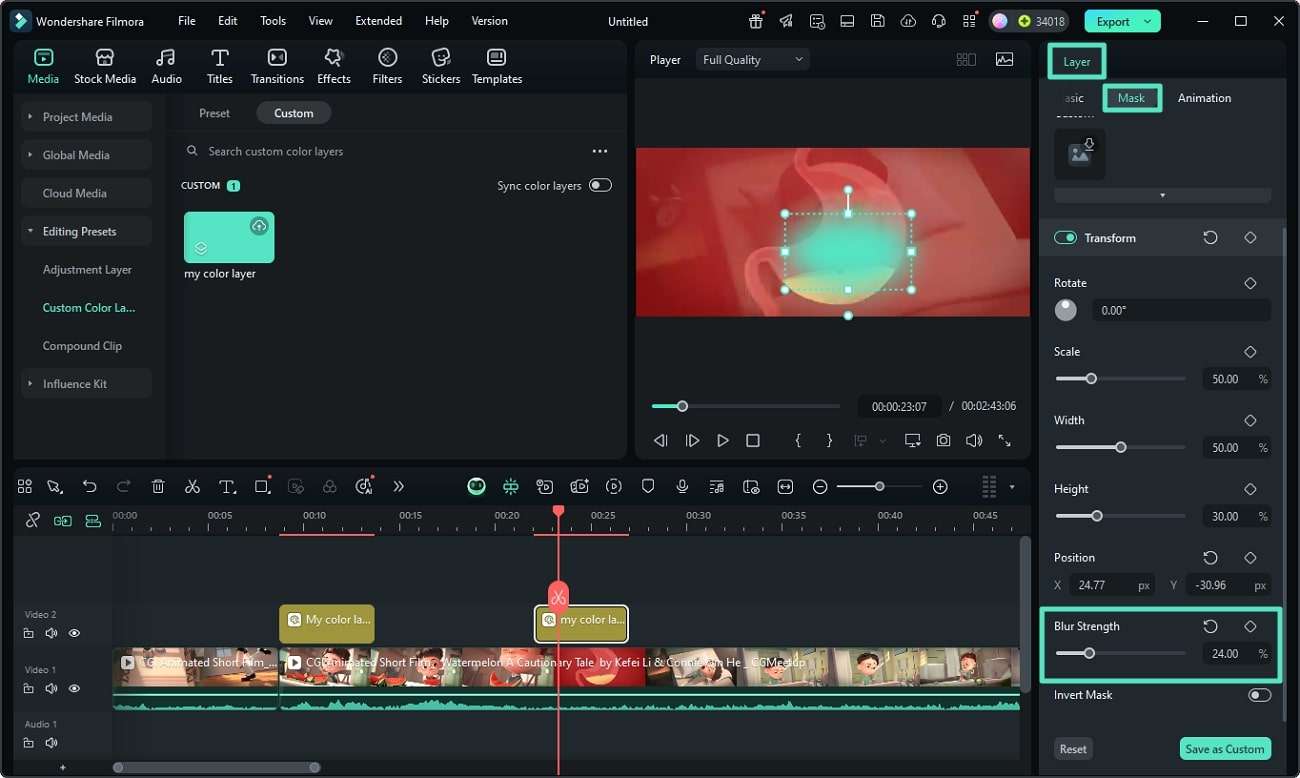
Task: Open the Export dropdown arrow
Action: tap(1147, 21)
